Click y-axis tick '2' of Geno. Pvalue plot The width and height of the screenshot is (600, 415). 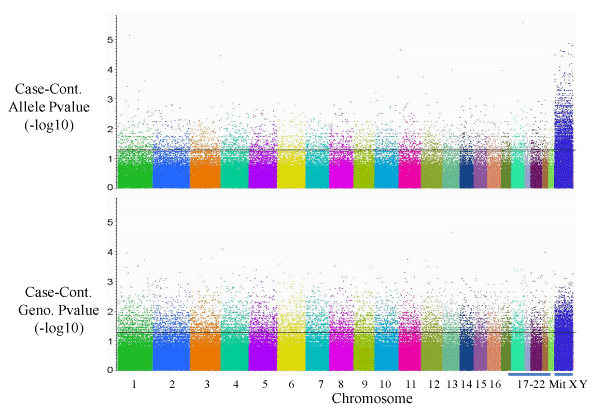pyautogui.click(x=110, y=311)
